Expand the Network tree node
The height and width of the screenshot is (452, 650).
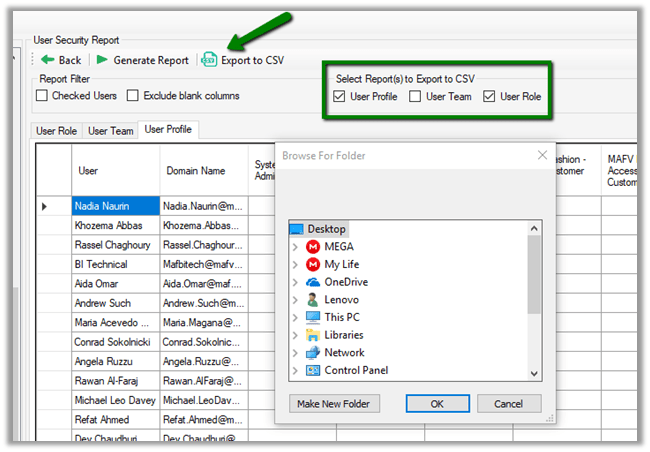pos(295,353)
